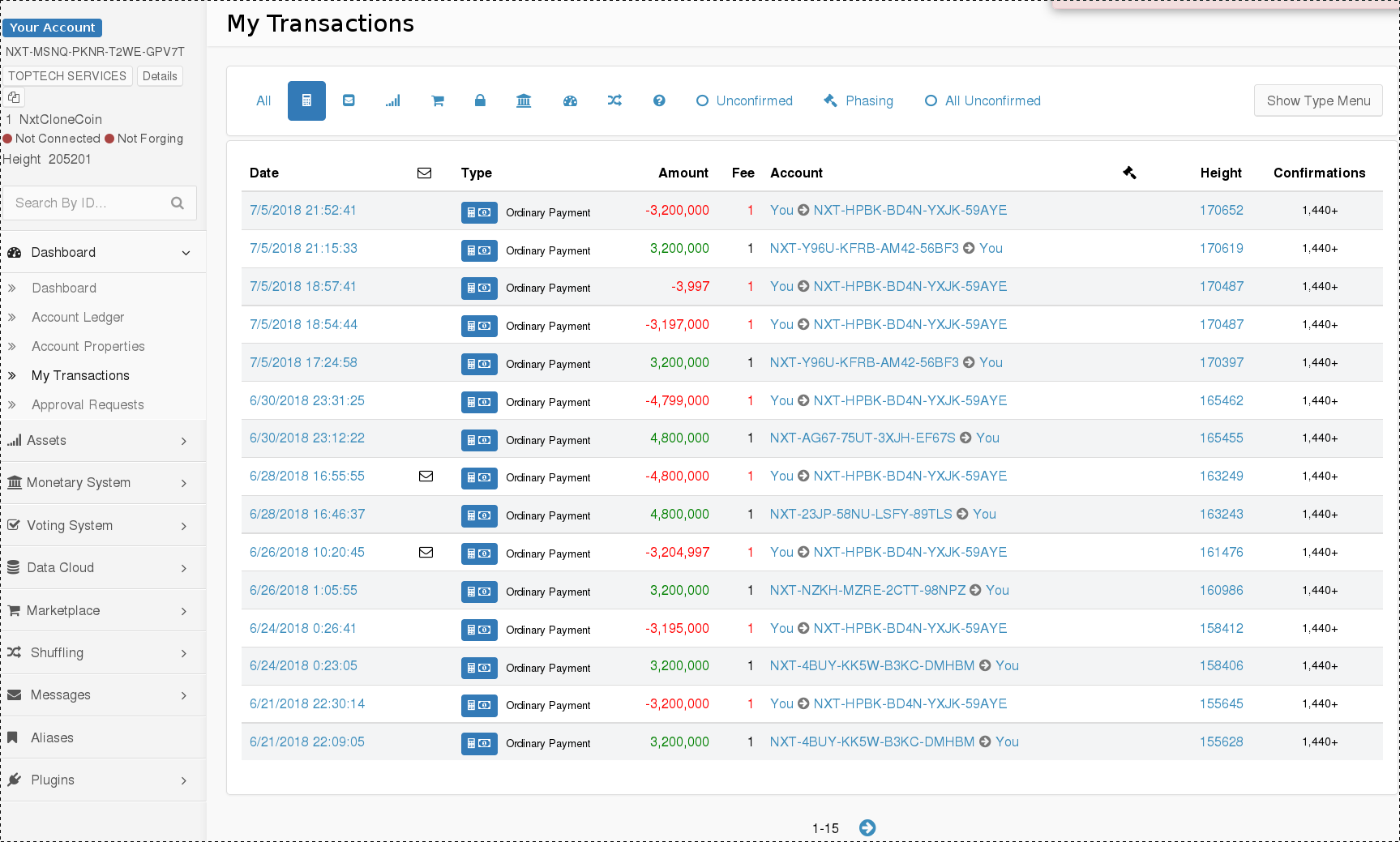Open account NXT-NZKH-MZRE-2CTT-98NPZ link
Screen dimensions: 1400x842
pos(867,590)
